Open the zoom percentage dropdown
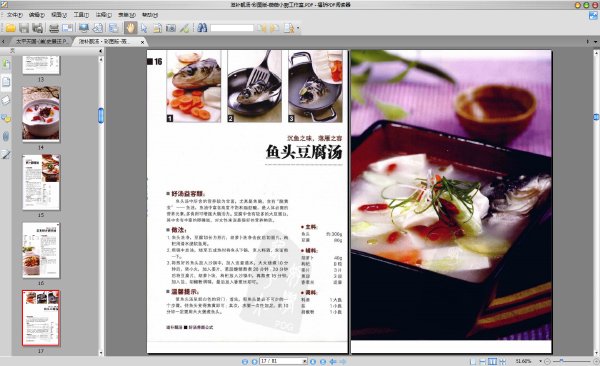Viewport: 600px width, 366px height. (540, 361)
